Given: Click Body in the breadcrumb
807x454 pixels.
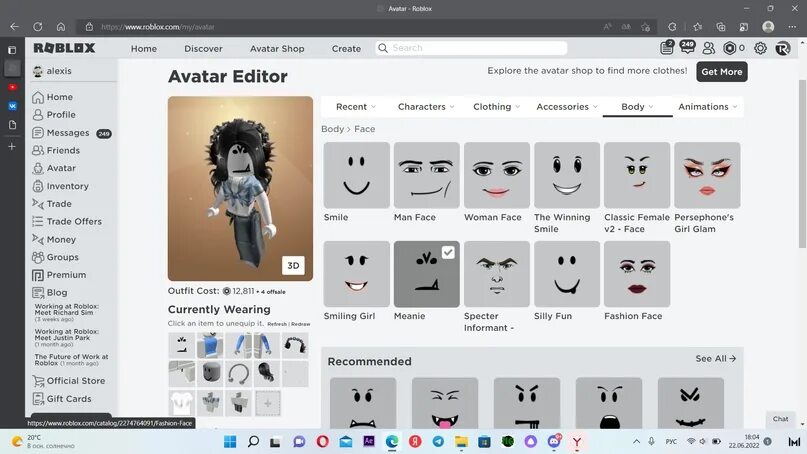Looking at the screenshot, I should [332, 129].
